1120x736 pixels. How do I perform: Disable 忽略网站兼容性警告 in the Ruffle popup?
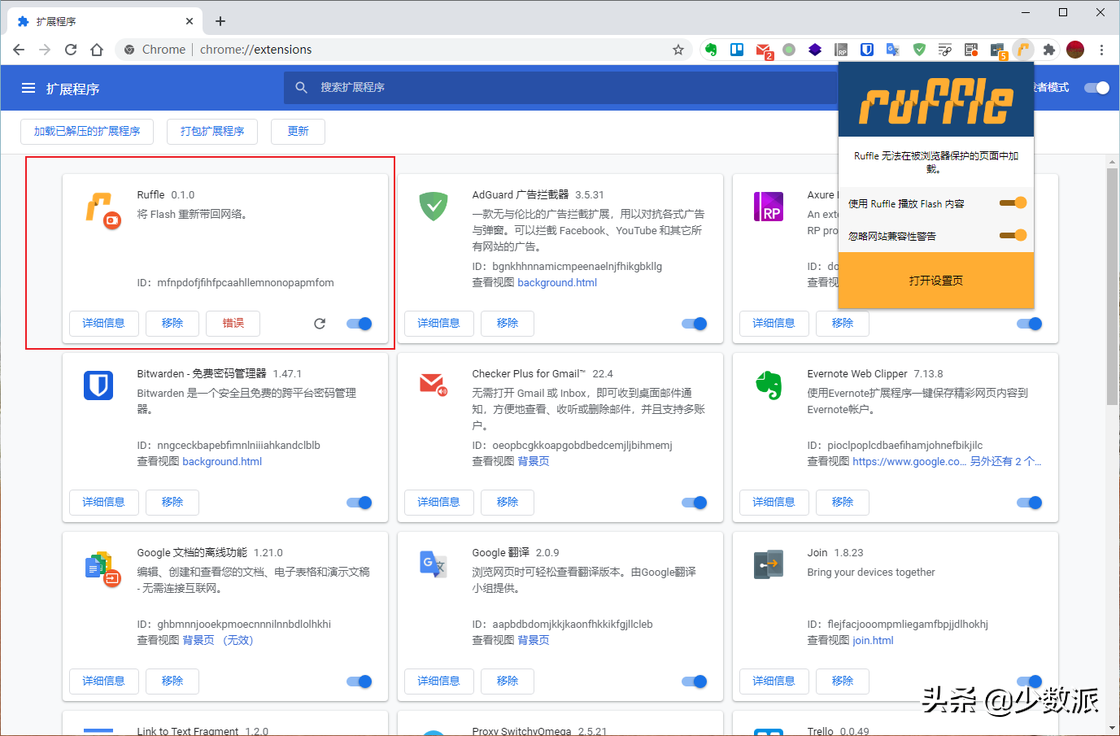click(1013, 235)
